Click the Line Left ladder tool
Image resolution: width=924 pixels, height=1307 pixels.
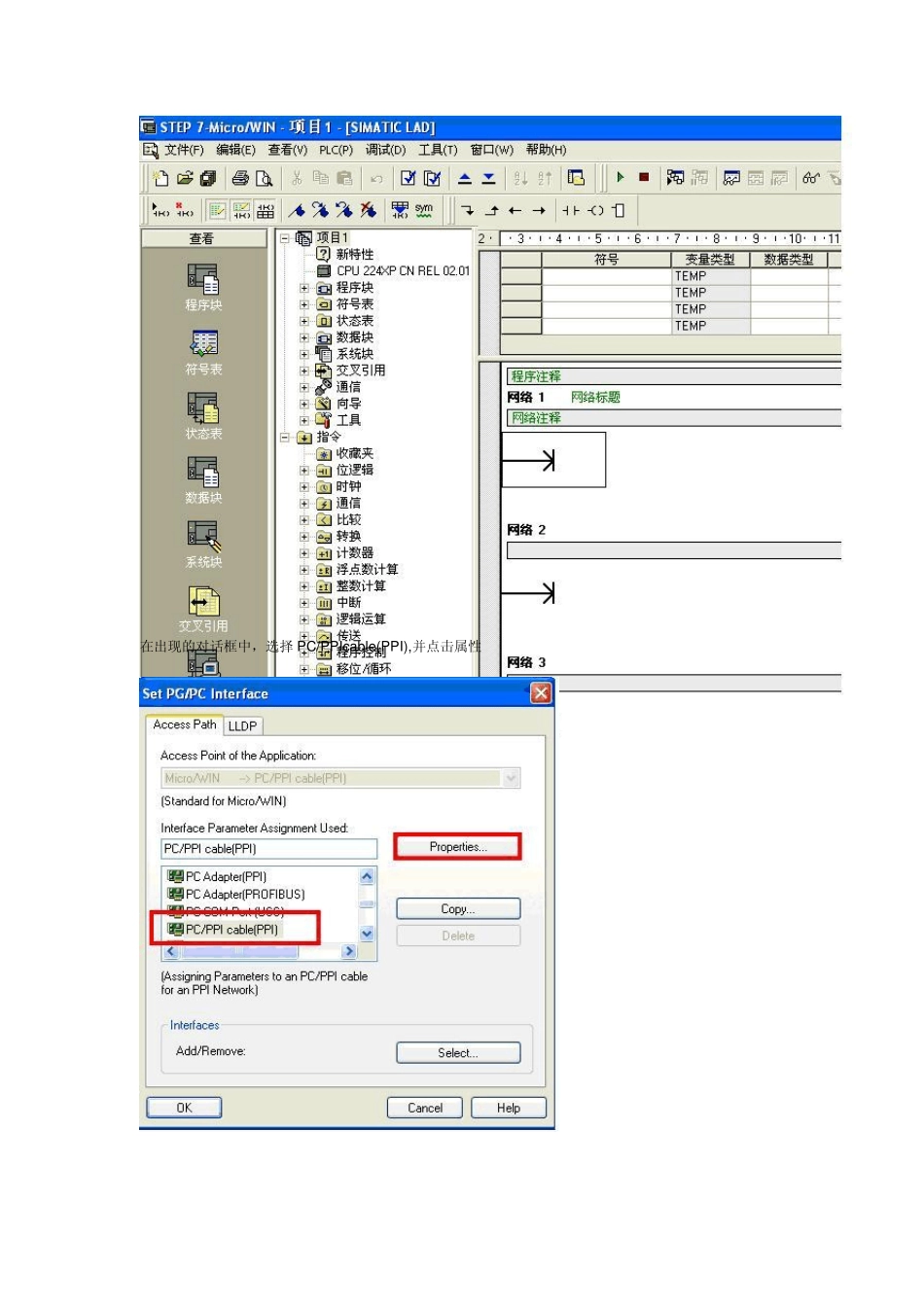[x=515, y=210]
